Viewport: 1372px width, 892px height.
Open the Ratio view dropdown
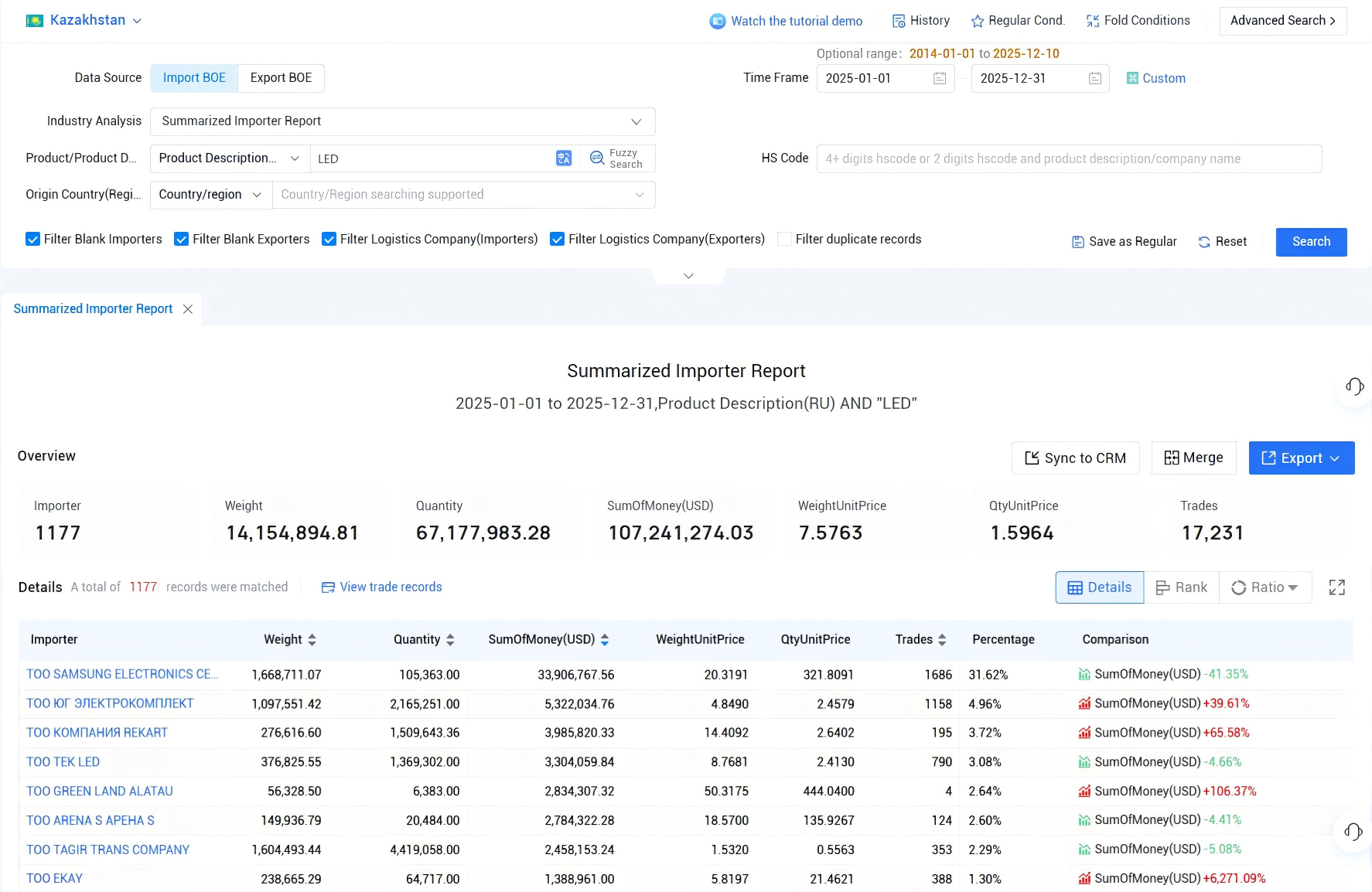pyautogui.click(x=1265, y=587)
